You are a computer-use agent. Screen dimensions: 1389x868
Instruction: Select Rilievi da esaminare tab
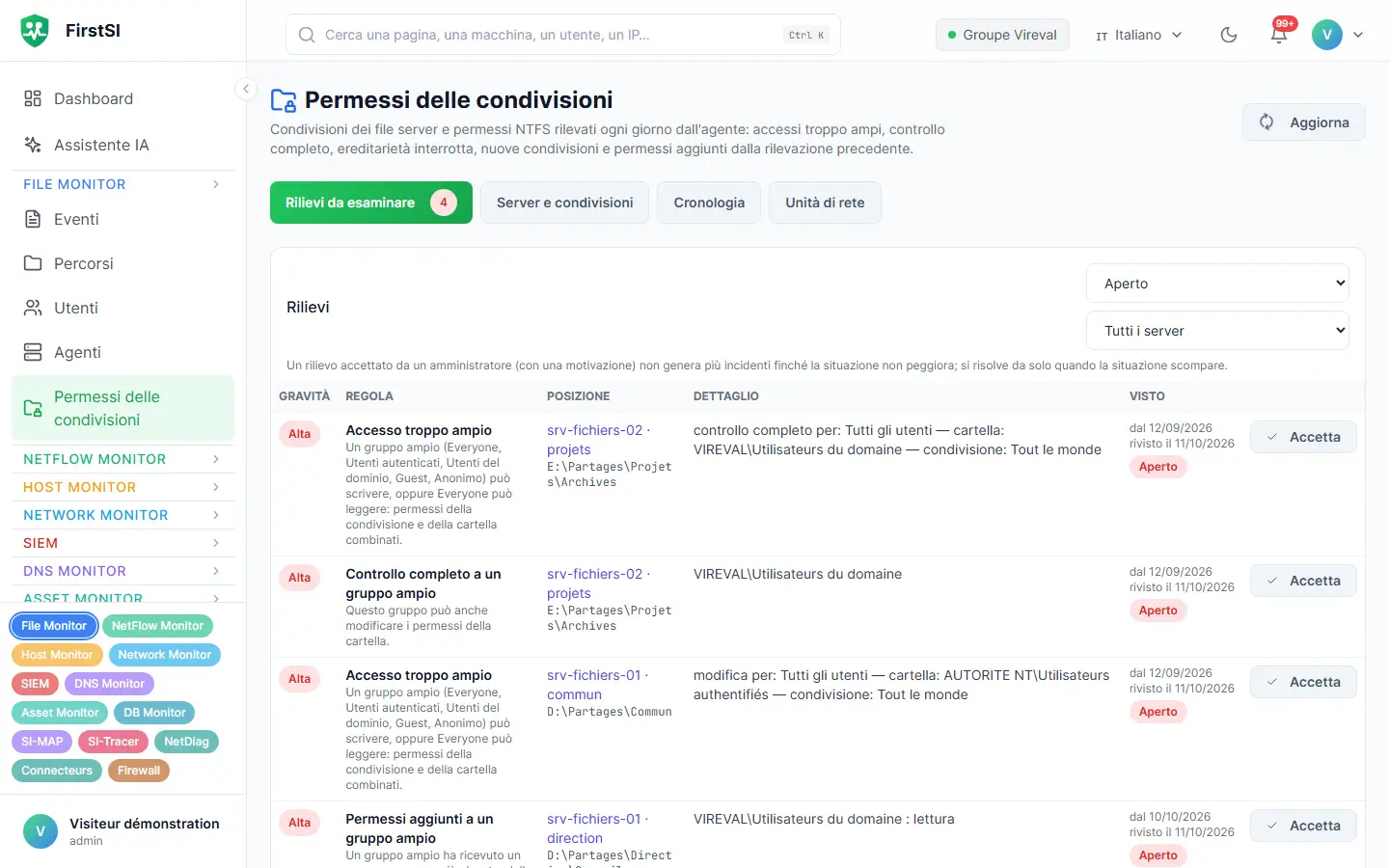[x=371, y=203]
